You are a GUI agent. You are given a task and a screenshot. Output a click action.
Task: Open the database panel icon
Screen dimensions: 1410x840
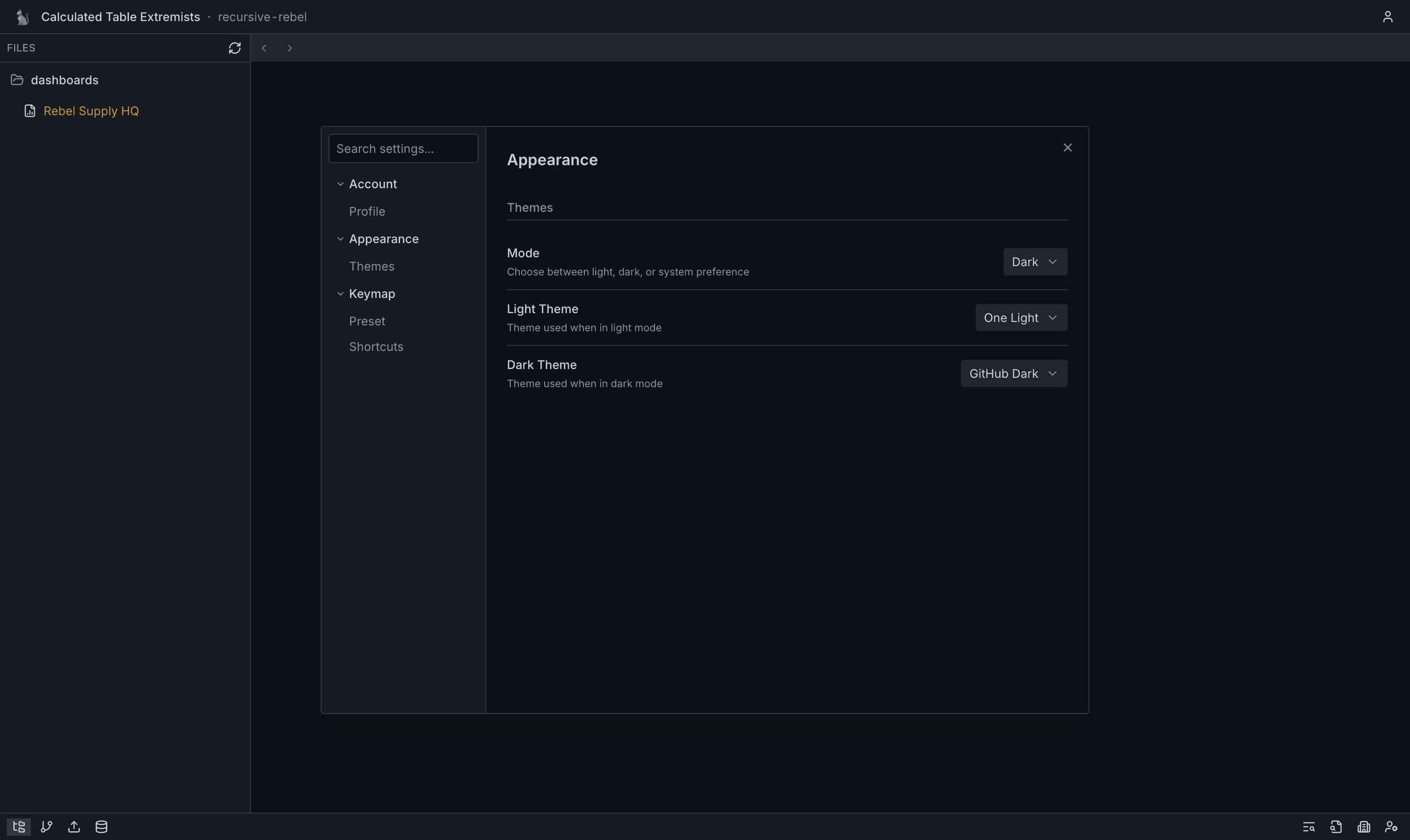[101, 826]
